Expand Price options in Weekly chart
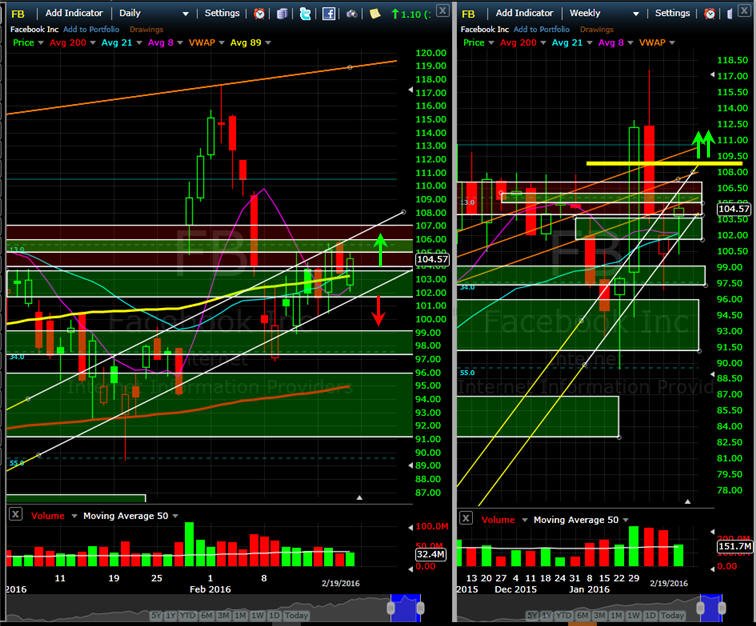The height and width of the screenshot is (626, 756). [x=491, y=43]
